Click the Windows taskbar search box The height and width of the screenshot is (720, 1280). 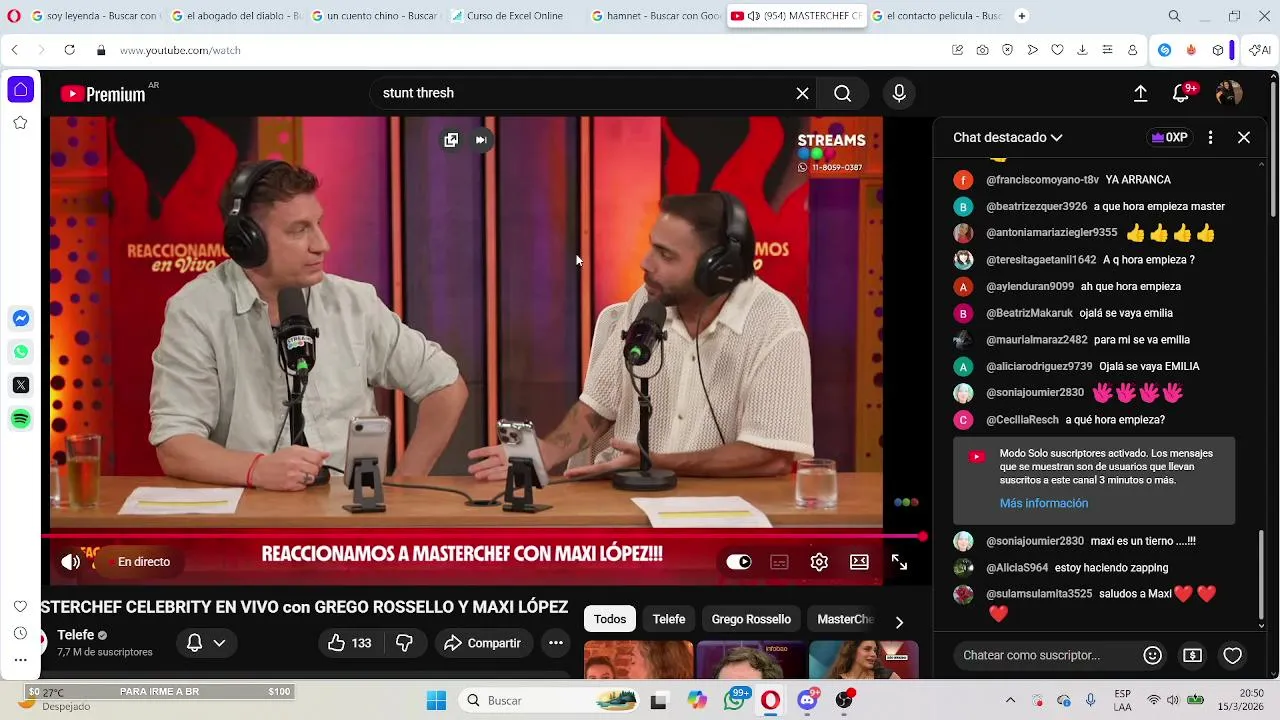[548, 701]
